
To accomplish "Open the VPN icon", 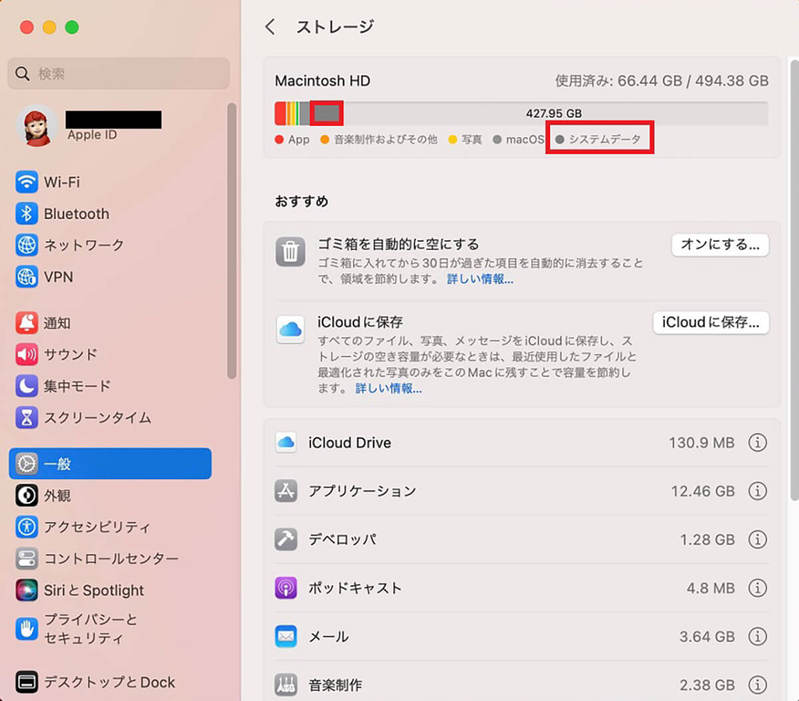I will coord(26,277).
